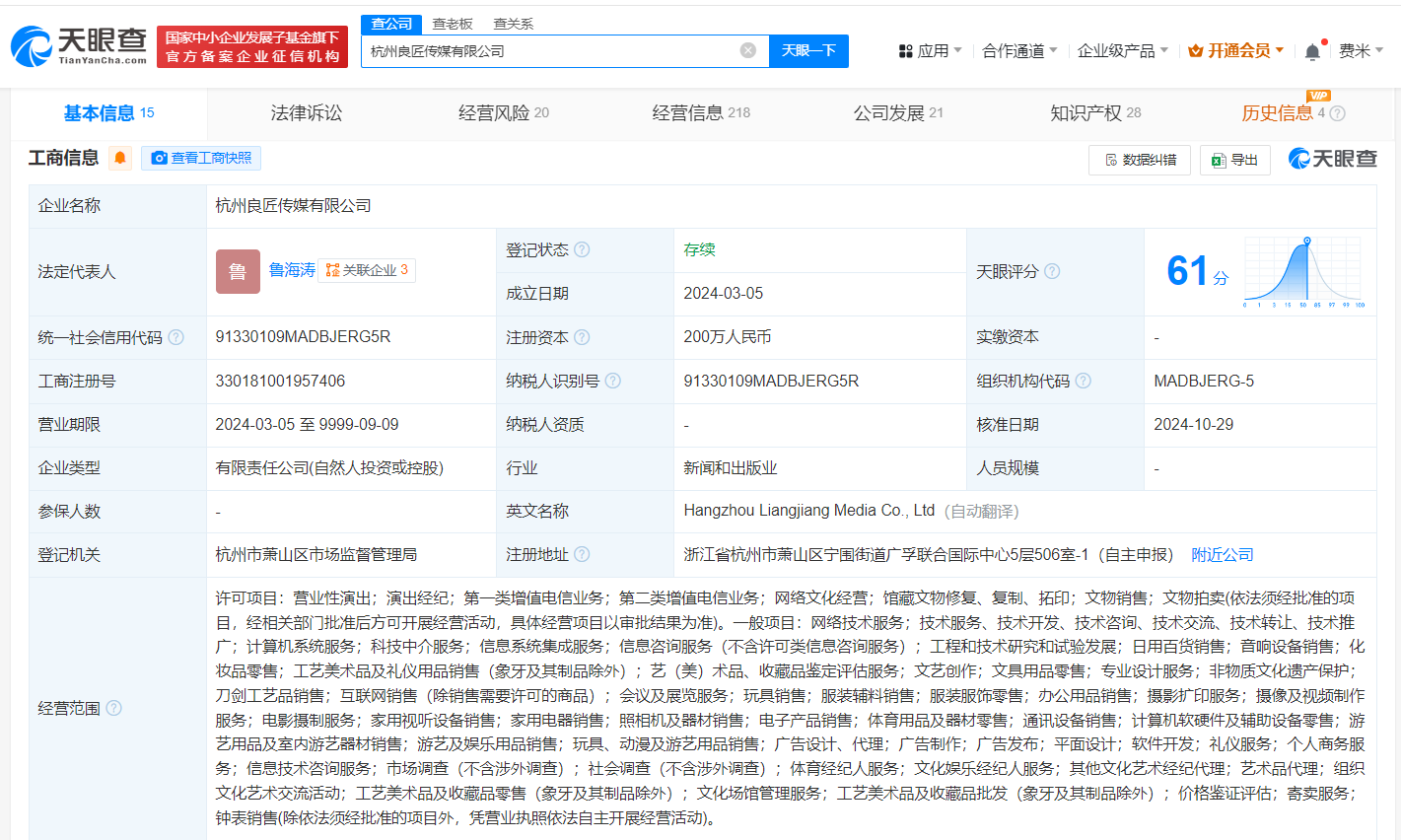This screenshot has width=1401, height=840.
Task: Click help icon next to 注册资本
Action: pyautogui.click(x=582, y=337)
